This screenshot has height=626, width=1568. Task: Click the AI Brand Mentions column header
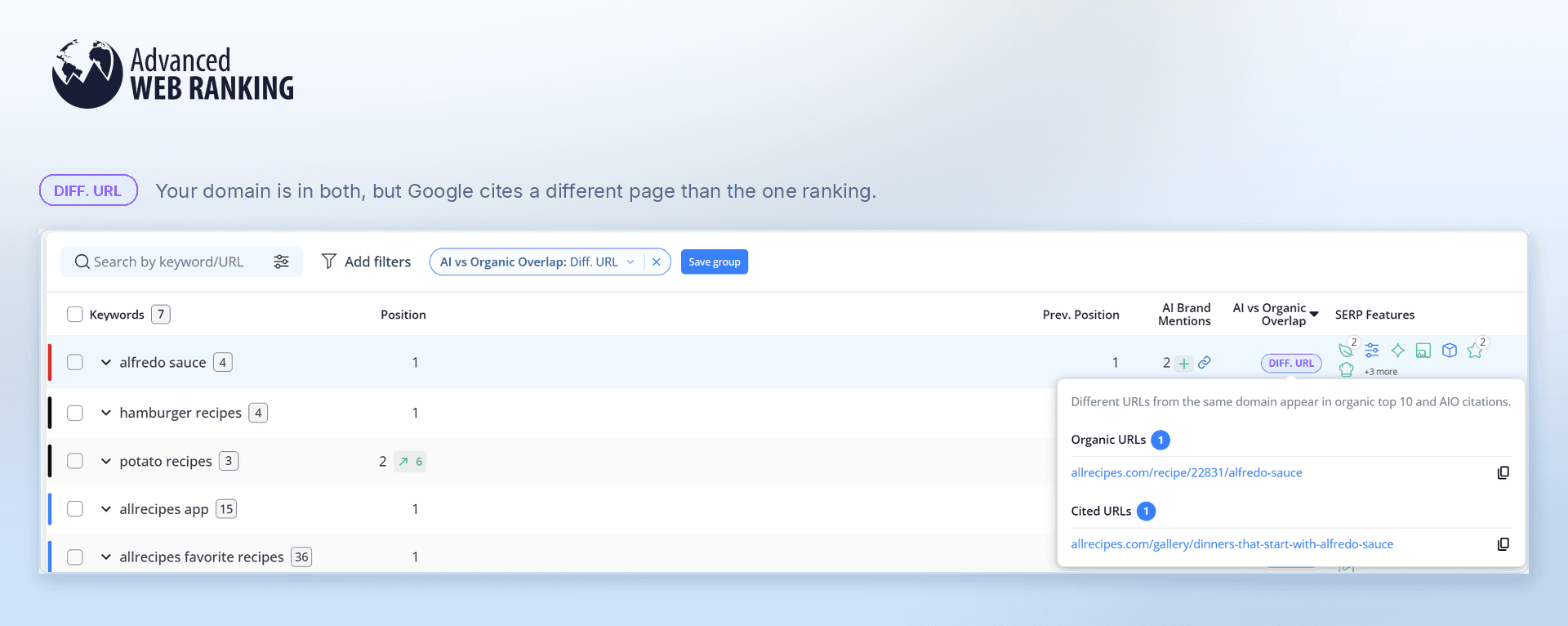tap(1185, 315)
